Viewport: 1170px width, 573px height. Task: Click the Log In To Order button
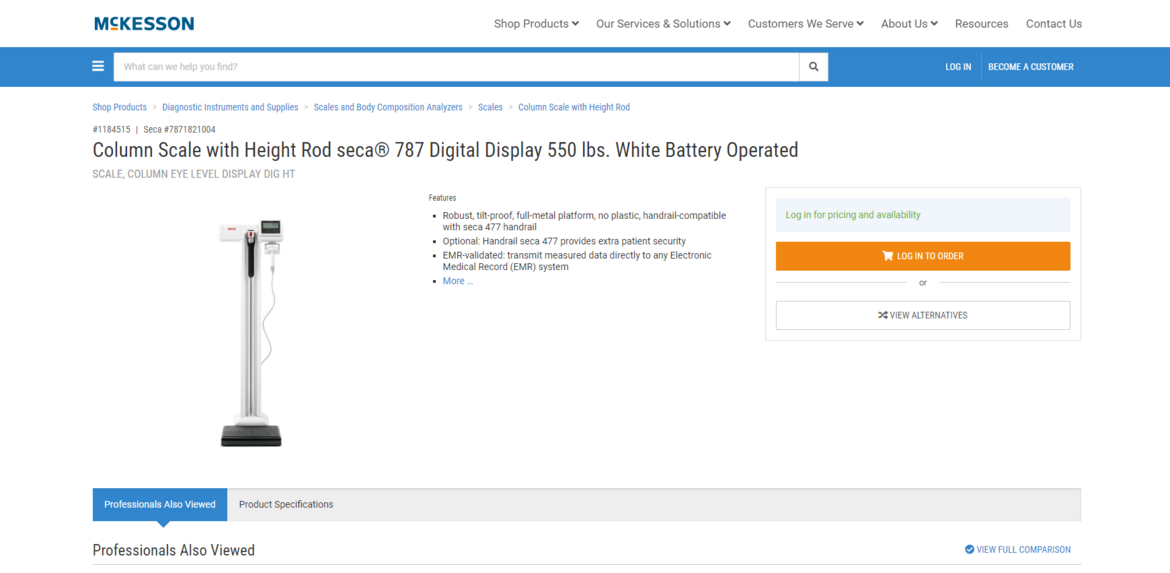[x=923, y=256]
